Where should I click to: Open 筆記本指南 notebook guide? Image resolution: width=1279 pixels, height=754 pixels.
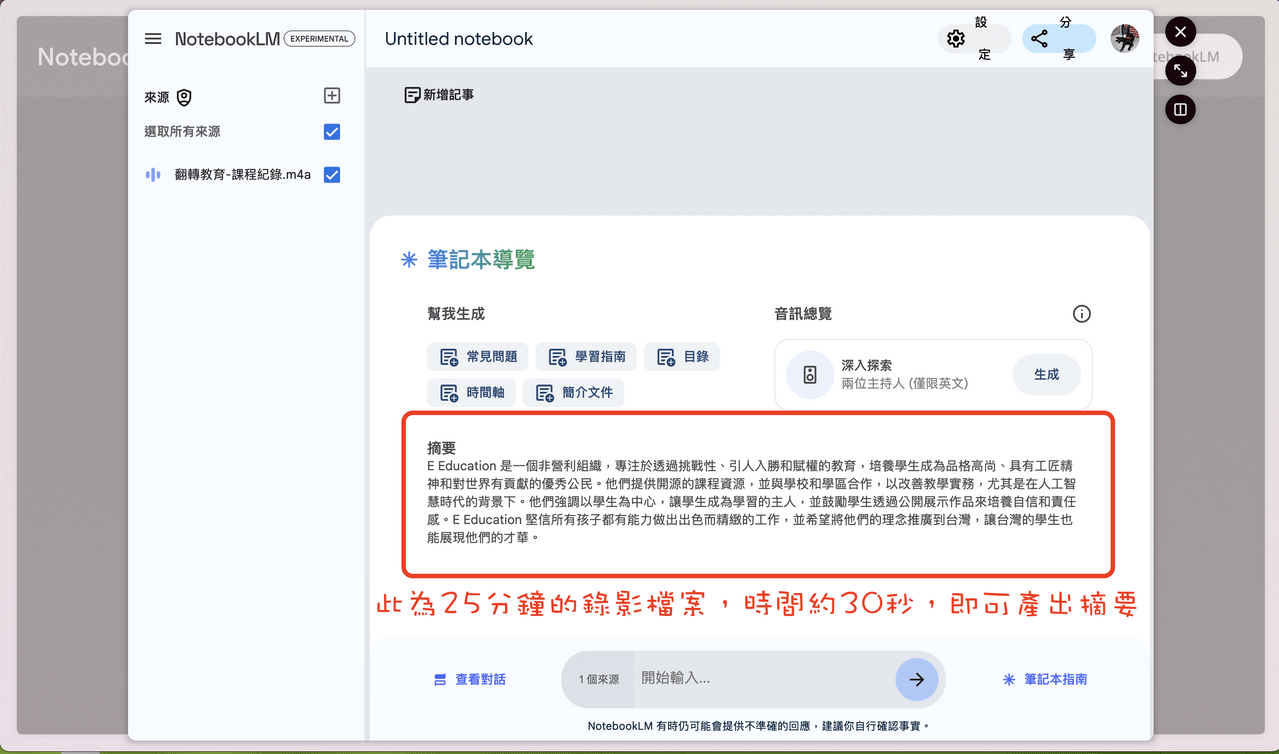coord(1045,680)
